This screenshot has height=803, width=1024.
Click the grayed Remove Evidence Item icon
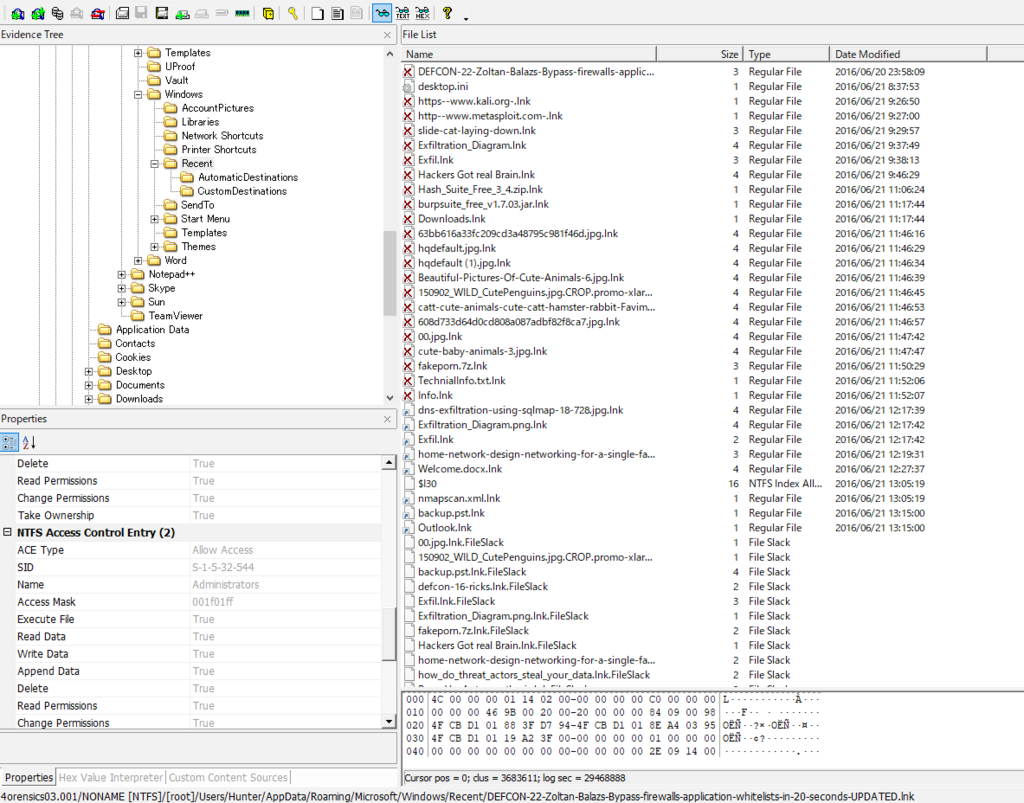[77, 13]
